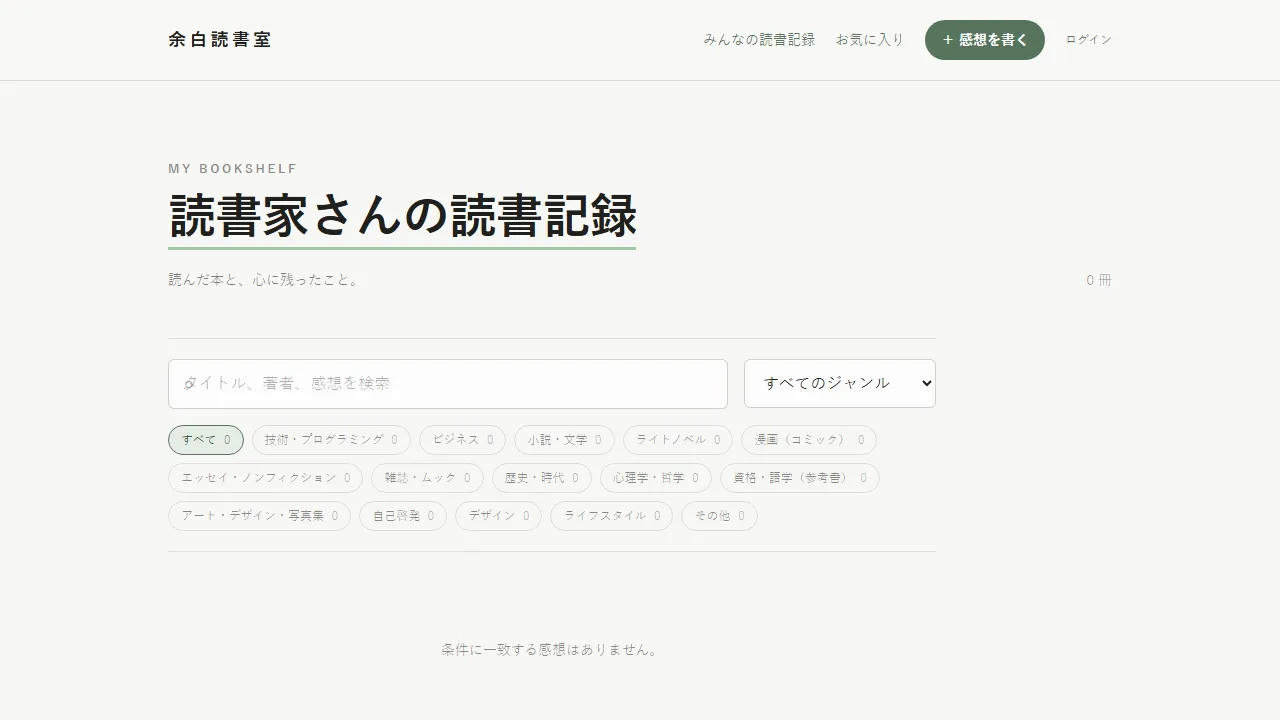Select the 心理学・哲学 filter chip
This screenshot has width=1280, height=720.
point(656,478)
